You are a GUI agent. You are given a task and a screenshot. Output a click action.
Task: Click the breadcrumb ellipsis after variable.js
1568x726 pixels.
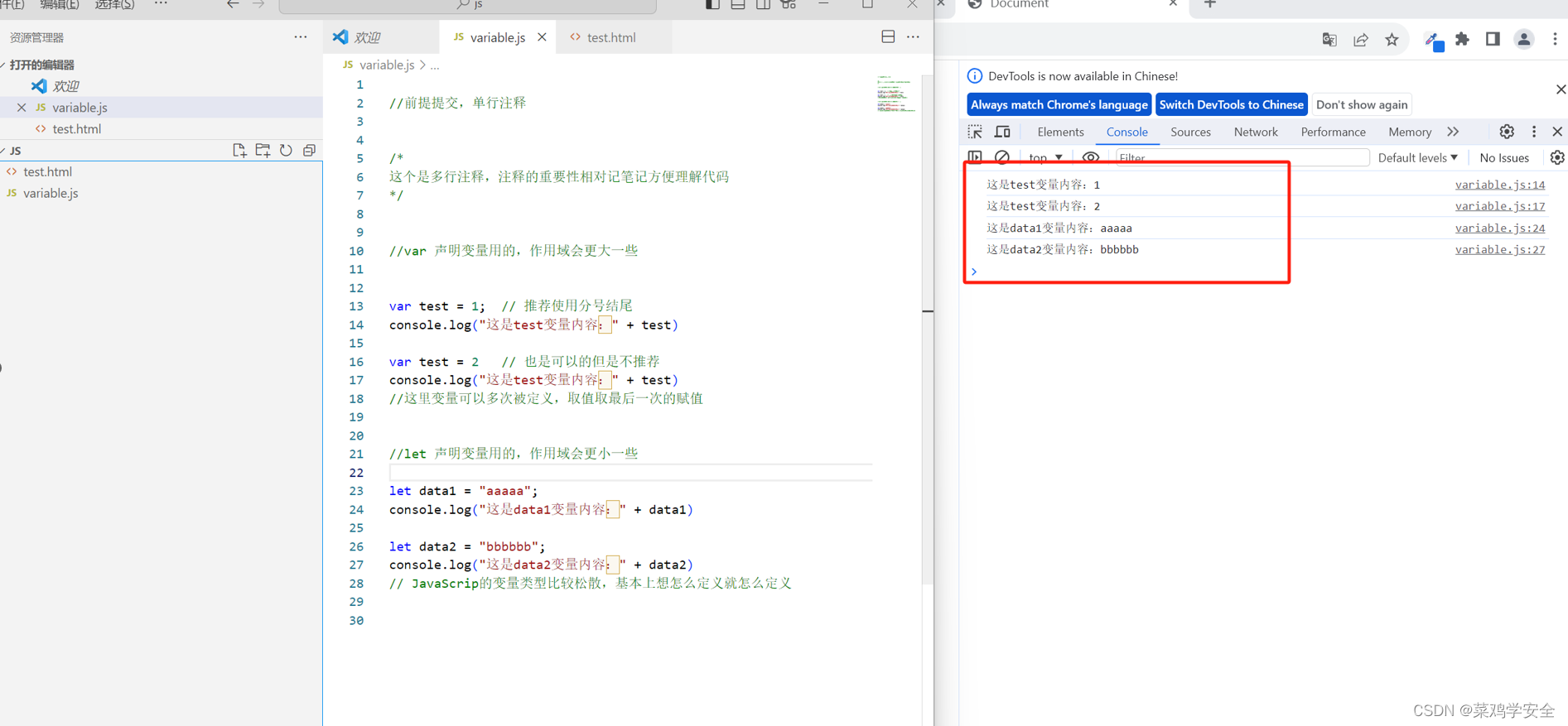tap(435, 65)
